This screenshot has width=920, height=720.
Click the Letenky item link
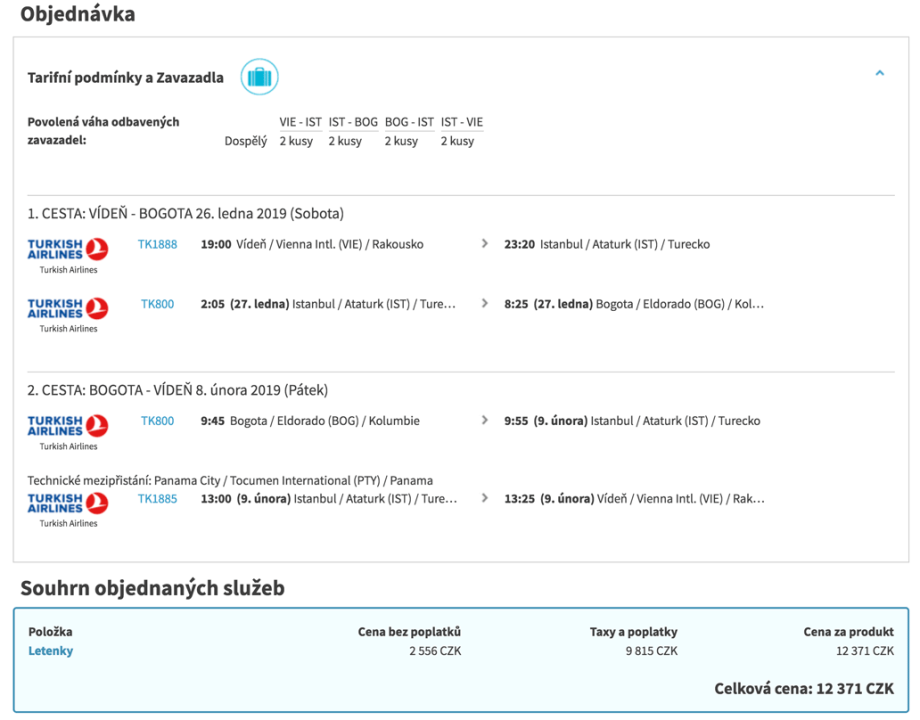coord(50,651)
